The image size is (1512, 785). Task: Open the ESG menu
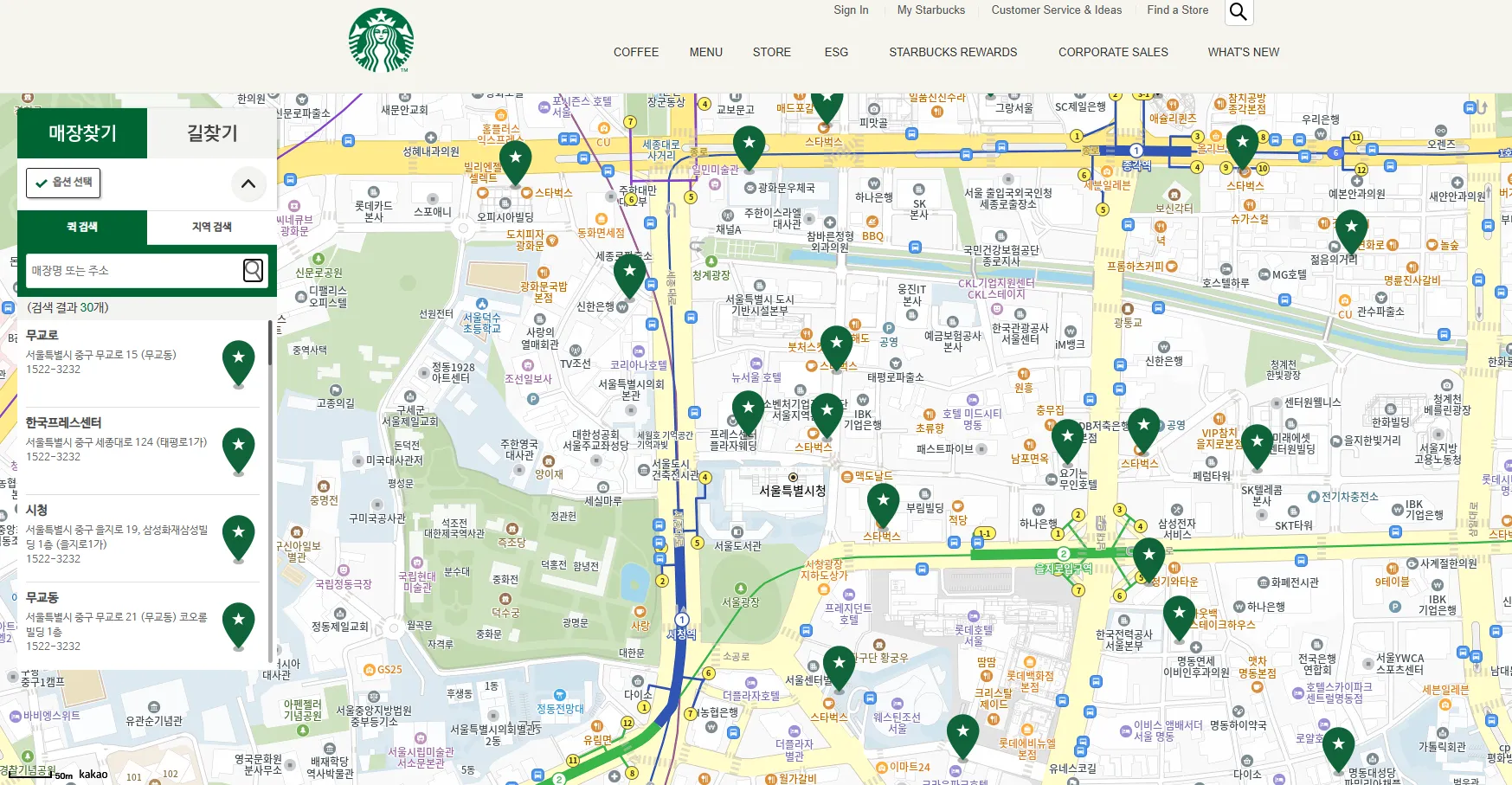coord(836,52)
